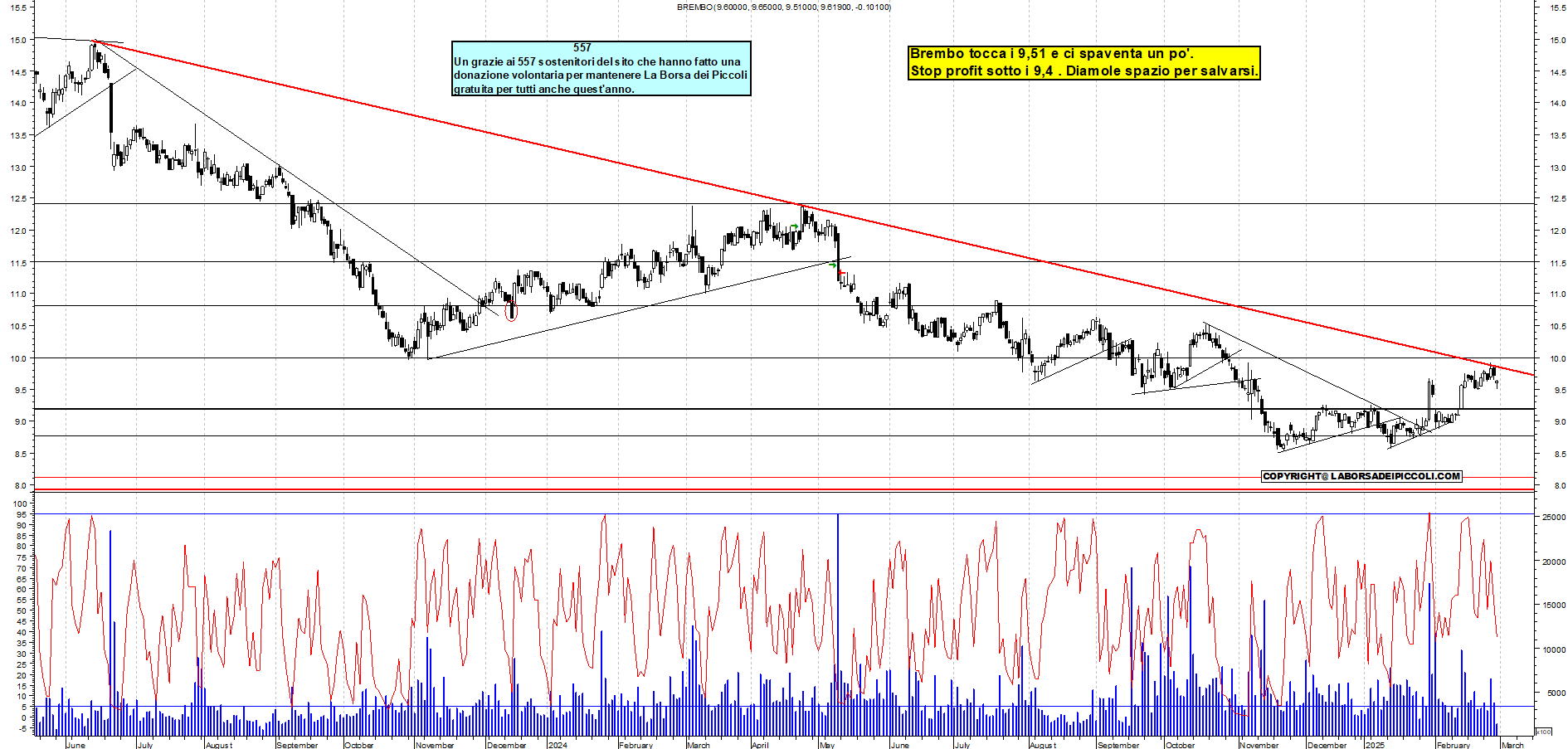
Task: Click the '5000' volume axis label
Action: point(1556,693)
